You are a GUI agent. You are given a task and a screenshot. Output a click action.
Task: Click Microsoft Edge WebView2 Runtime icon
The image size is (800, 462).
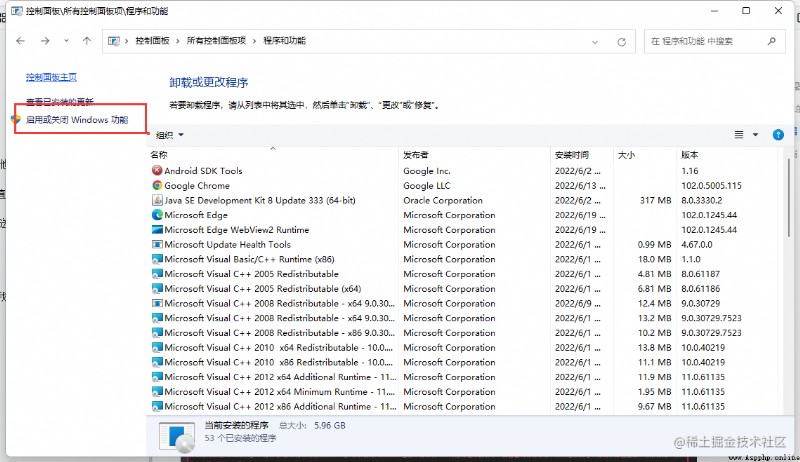(157, 229)
